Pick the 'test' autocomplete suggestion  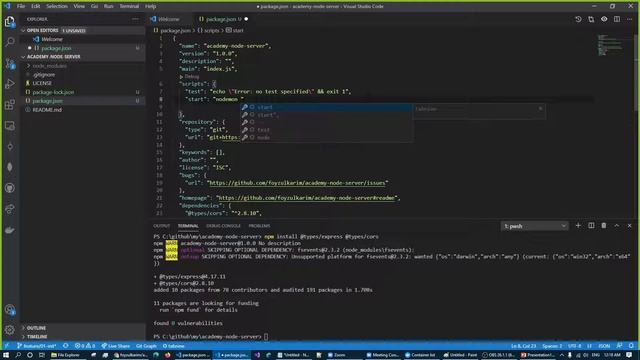(326, 130)
